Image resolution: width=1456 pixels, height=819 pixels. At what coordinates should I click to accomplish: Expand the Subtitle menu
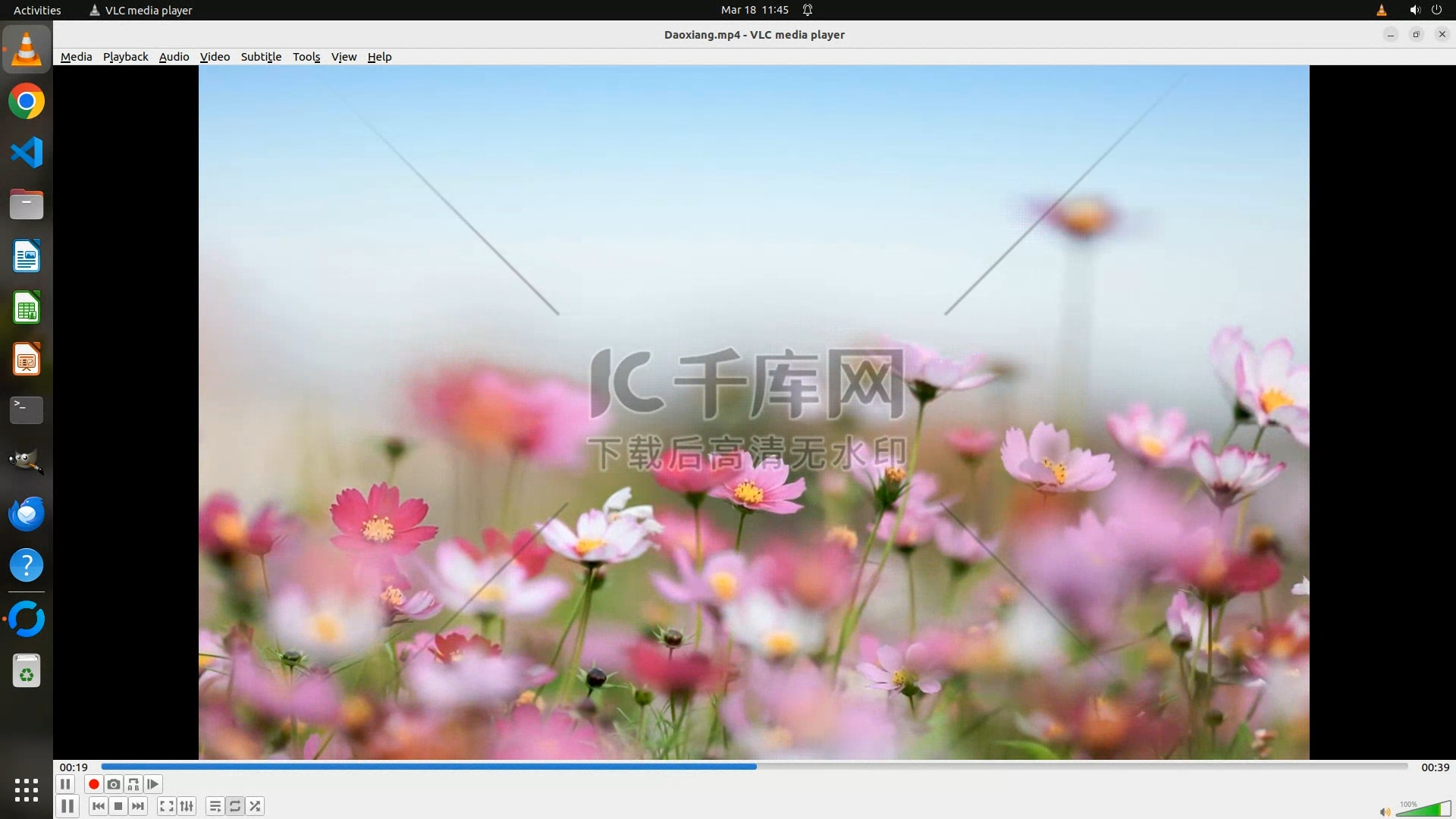(x=261, y=57)
